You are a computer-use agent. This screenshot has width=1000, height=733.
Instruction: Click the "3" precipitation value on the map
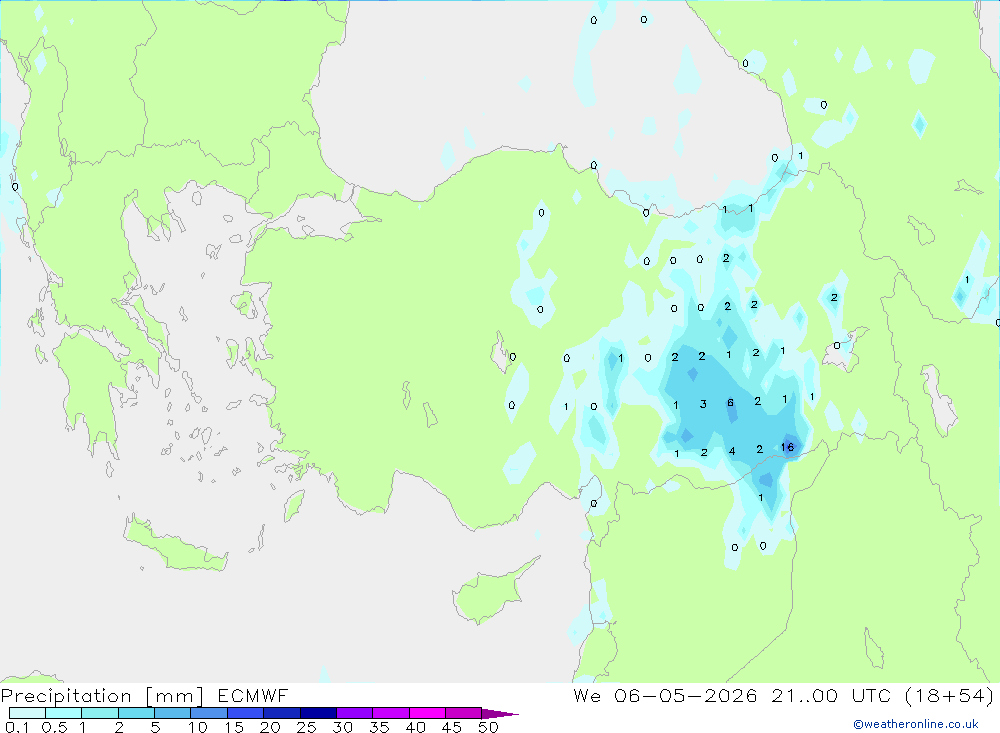[703, 404]
